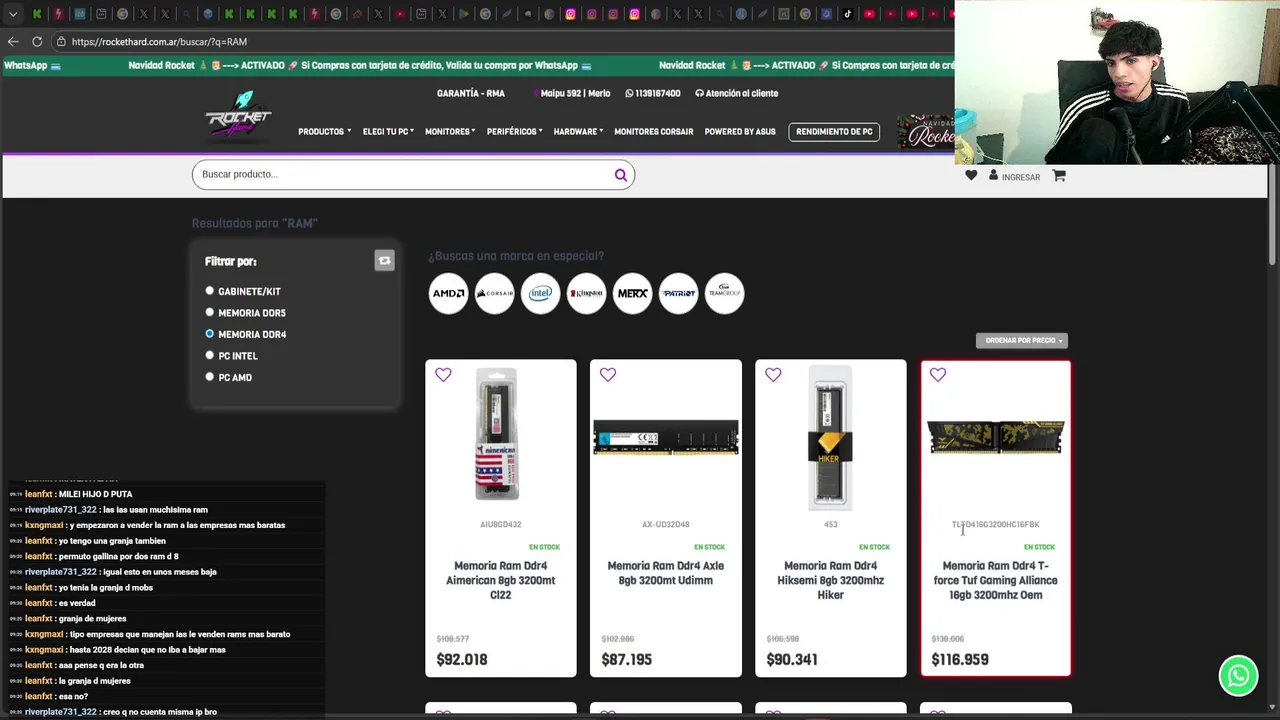
Task: Expand the PERIFÉRICOS dropdown menu
Action: coord(515,132)
